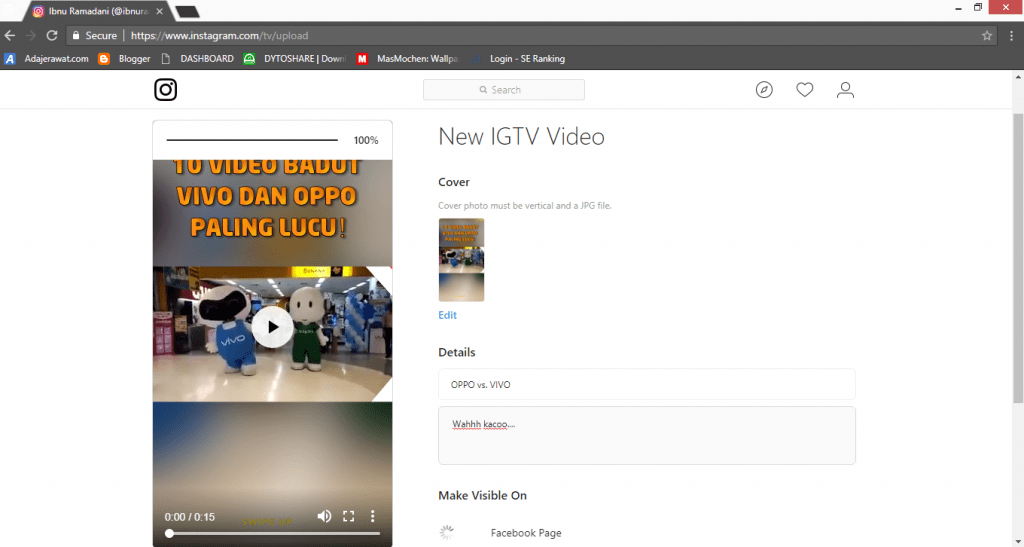Open the Blogger bookmark
Screen dimensions: 1024x547
pyautogui.click(x=125, y=59)
